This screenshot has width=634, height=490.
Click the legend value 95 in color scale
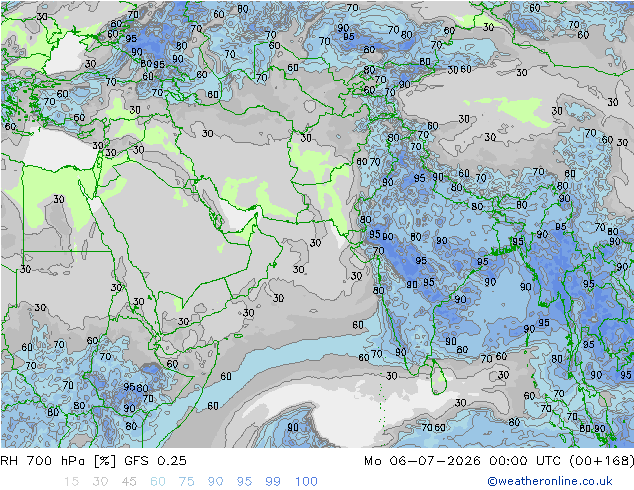(244, 482)
